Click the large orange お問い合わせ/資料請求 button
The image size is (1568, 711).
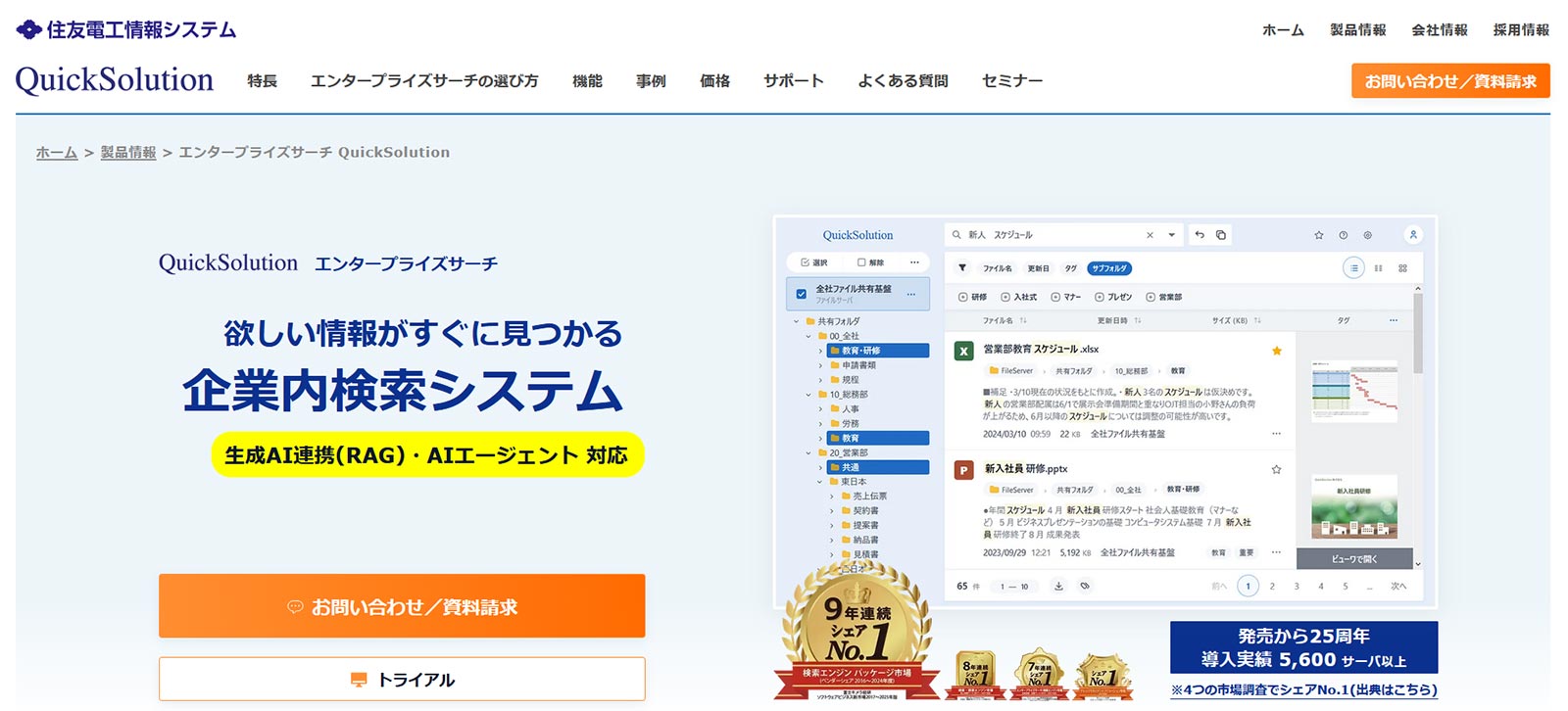tap(402, 606)
